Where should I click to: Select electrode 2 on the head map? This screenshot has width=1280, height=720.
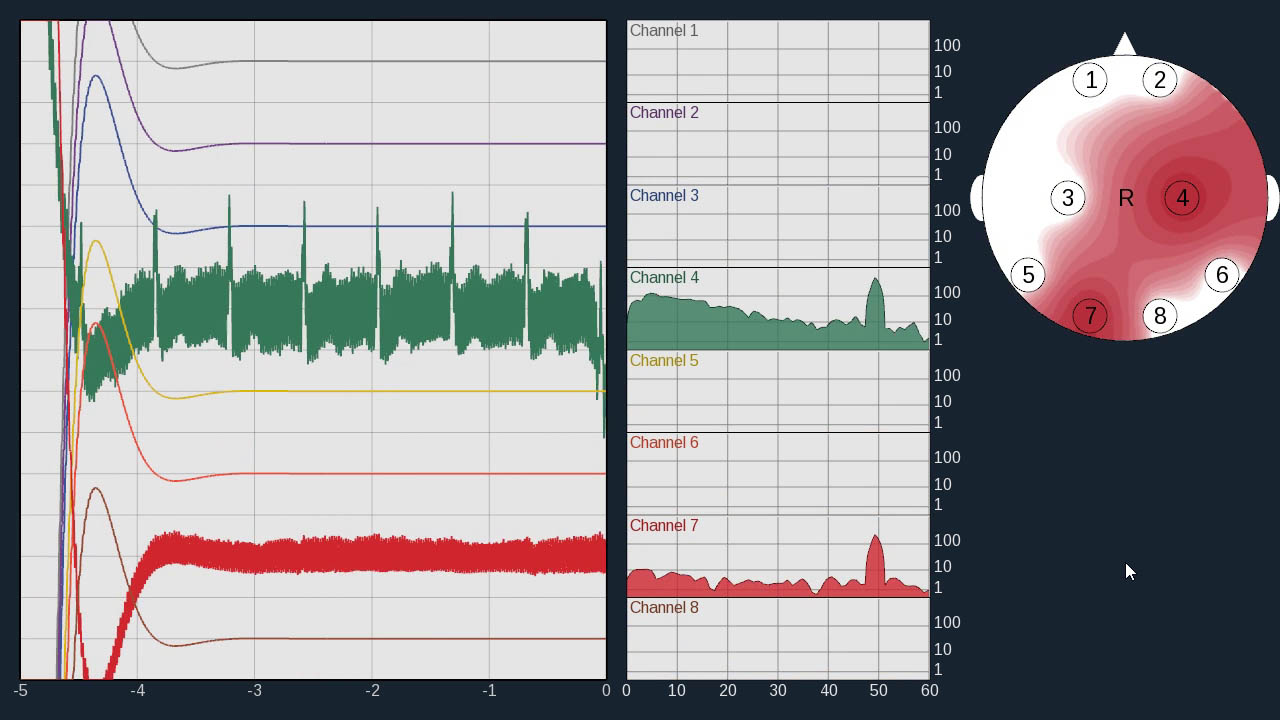(x=1160, y=80)
